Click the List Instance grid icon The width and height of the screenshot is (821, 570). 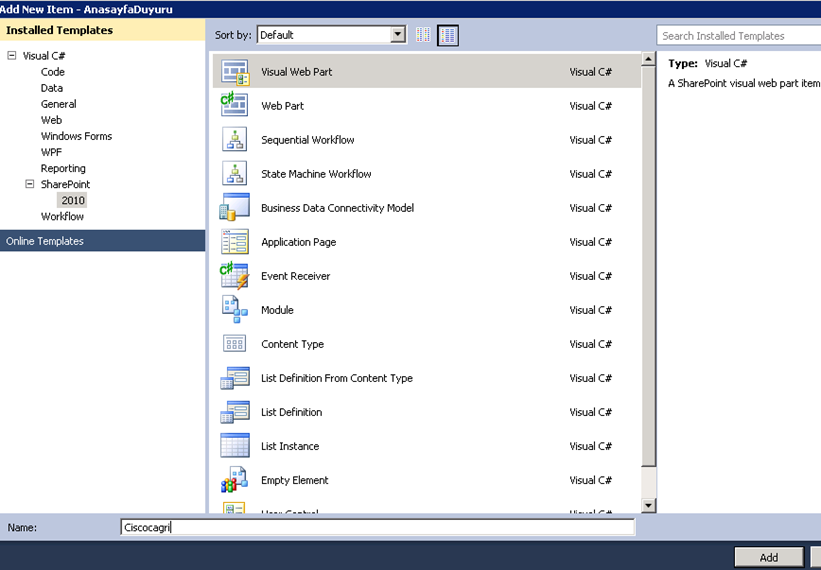[235, 446]
